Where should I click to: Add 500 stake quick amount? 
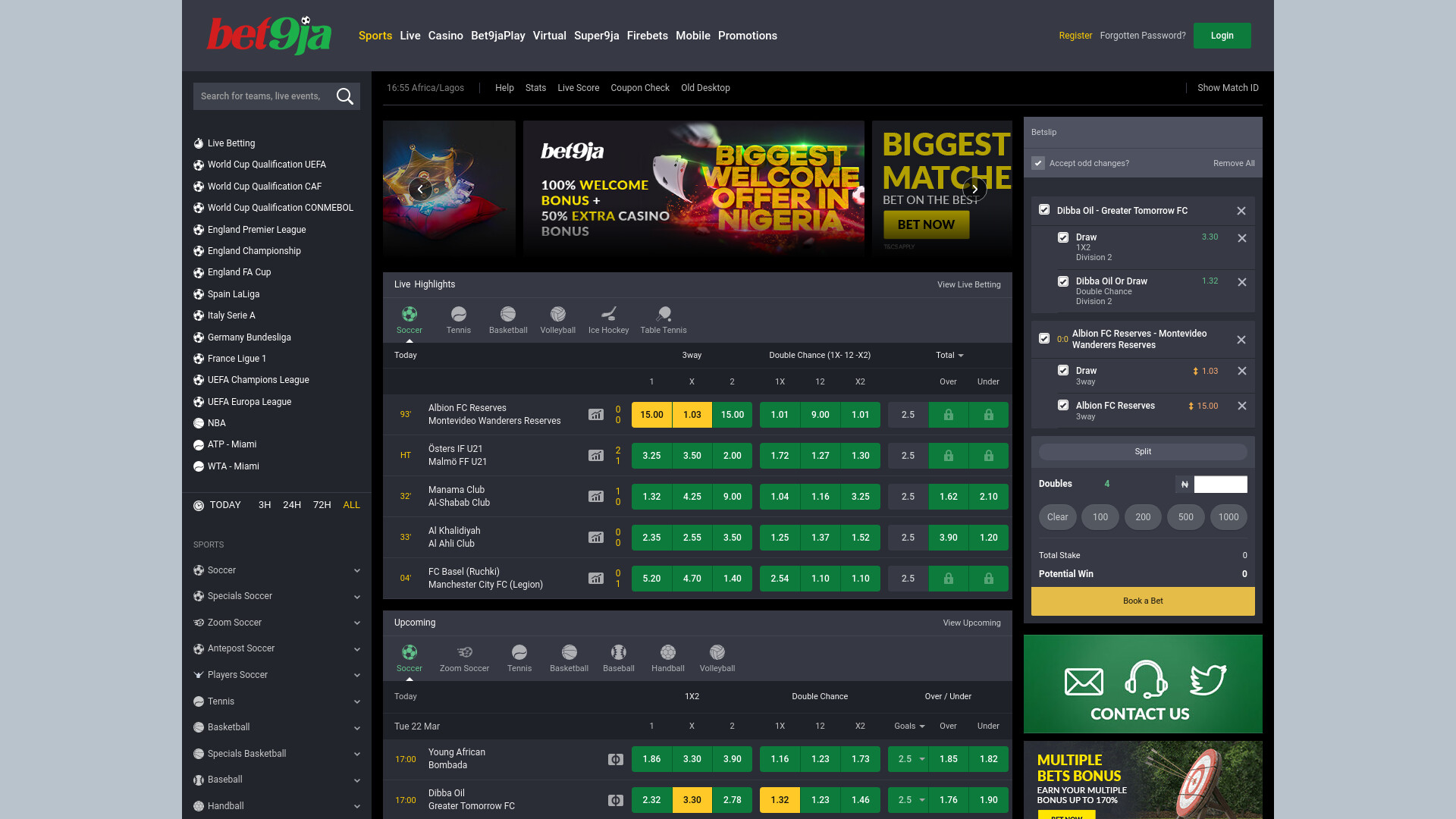click(x=1186, y=517)
